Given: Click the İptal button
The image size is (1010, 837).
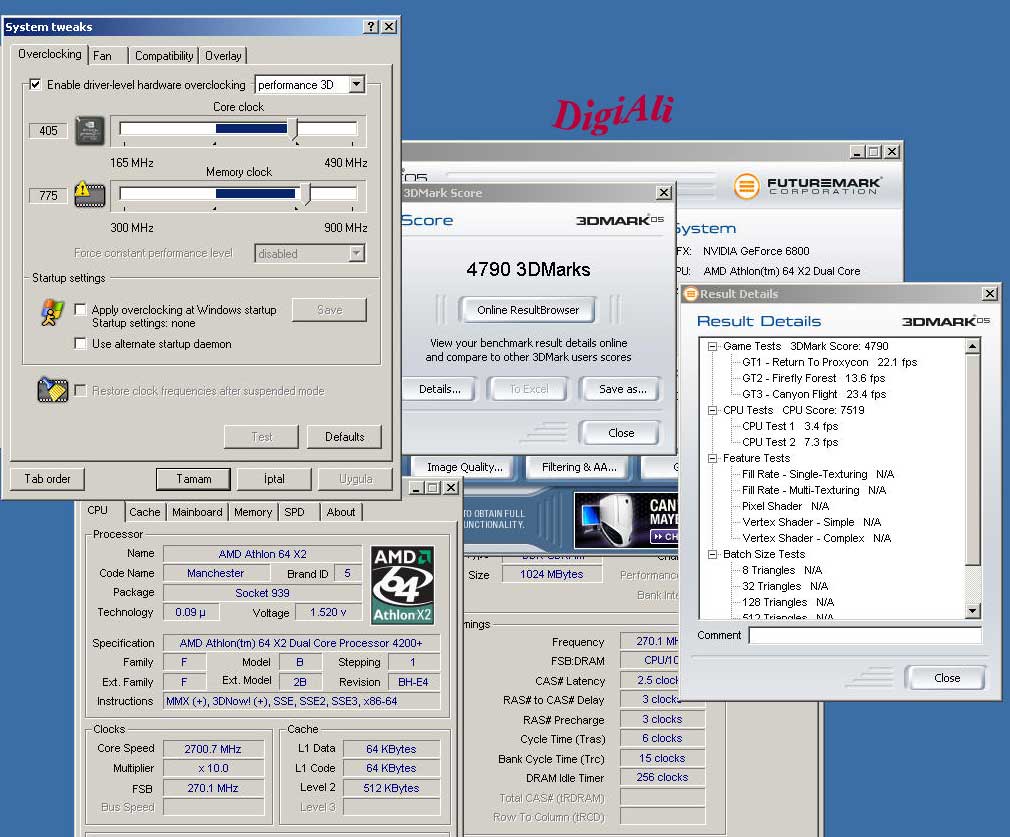Looking at the screenshot, I should coord(274,479).
